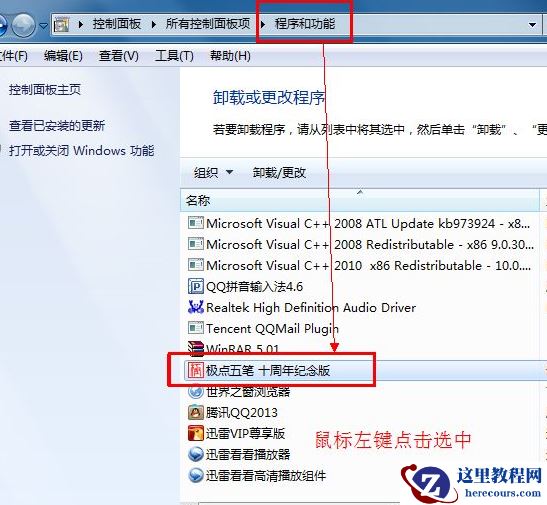Click 打开或关闭 Windows 功能 link
Screen dimensions: 547x505
[x=82, y=151]
